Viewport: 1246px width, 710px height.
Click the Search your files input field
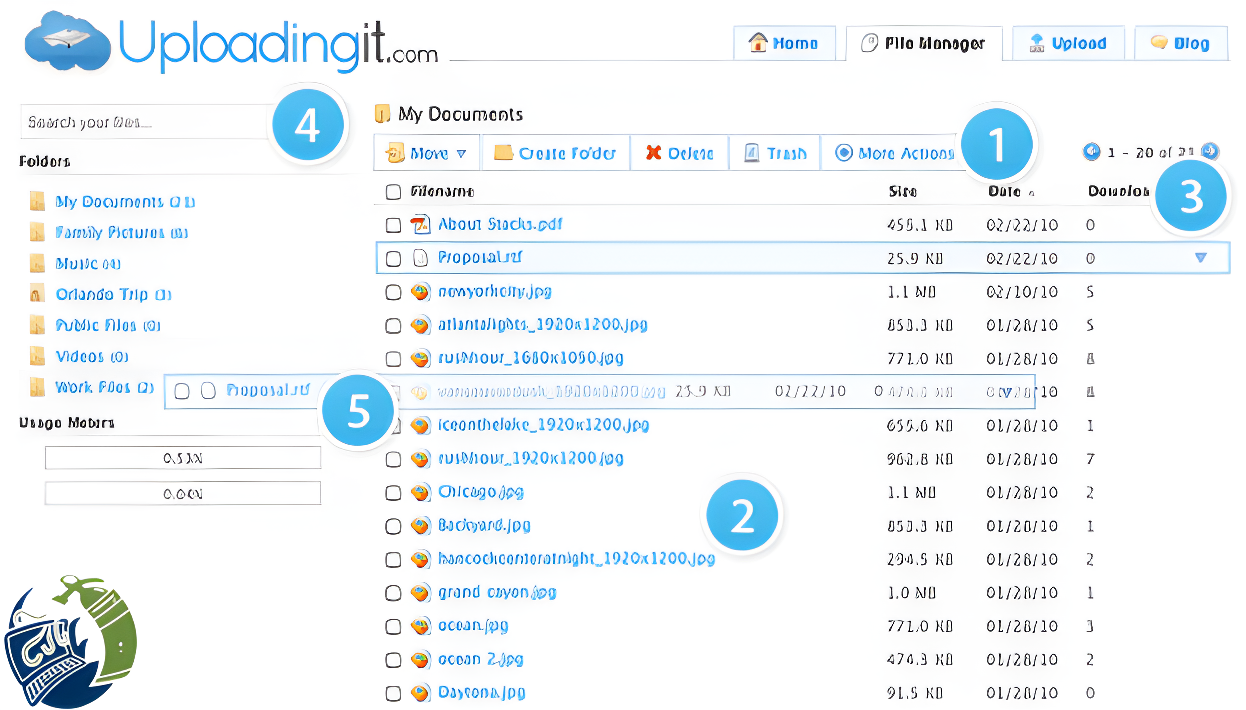coord(145,122)
